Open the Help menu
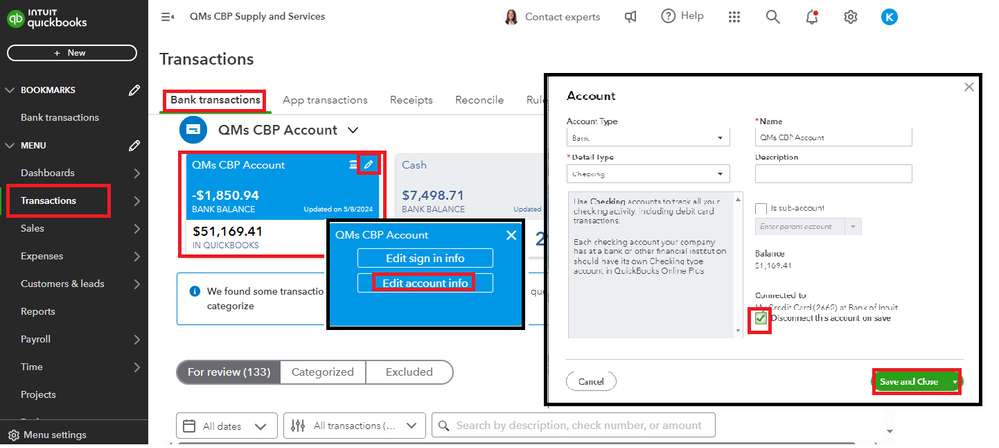Viewport: 999px width, 448px height. (x=682, y=17)
